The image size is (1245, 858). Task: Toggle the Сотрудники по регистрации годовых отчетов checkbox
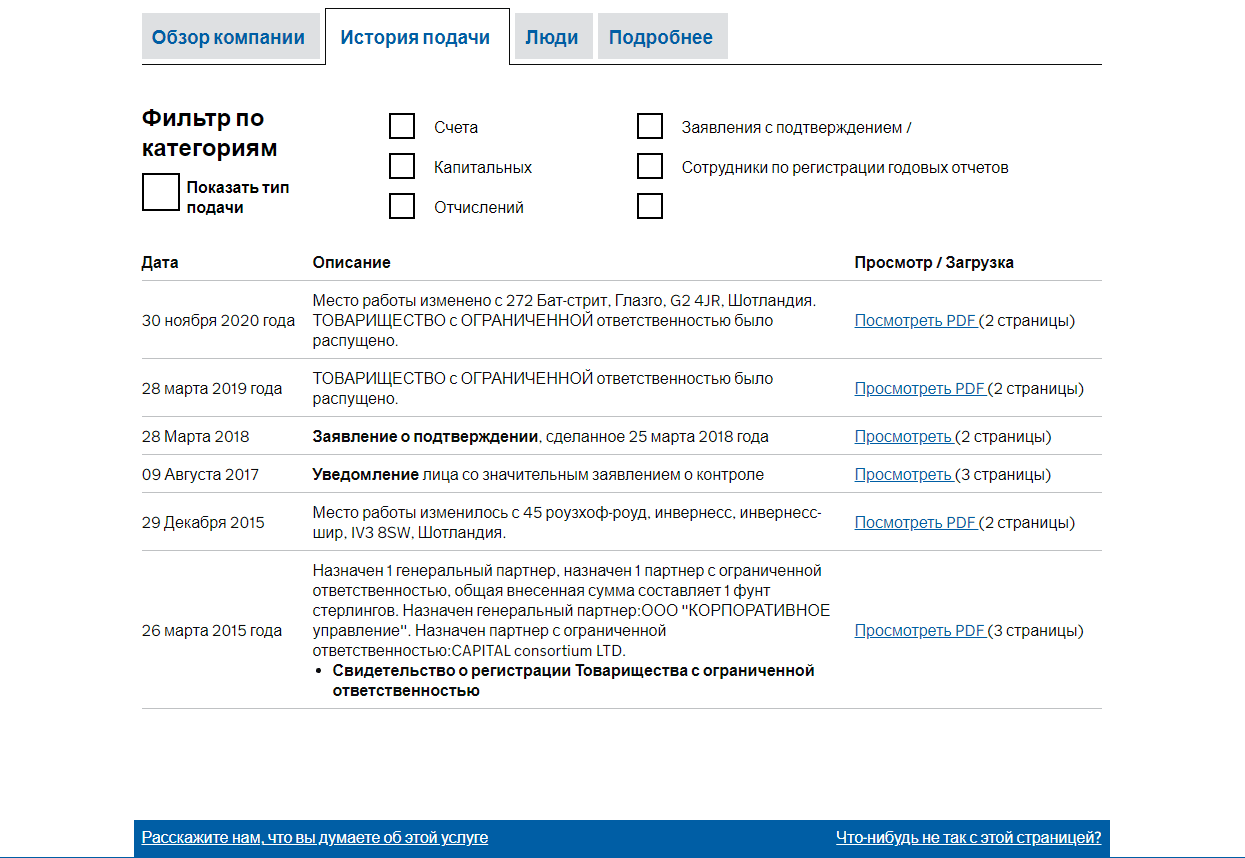(650, 166)
